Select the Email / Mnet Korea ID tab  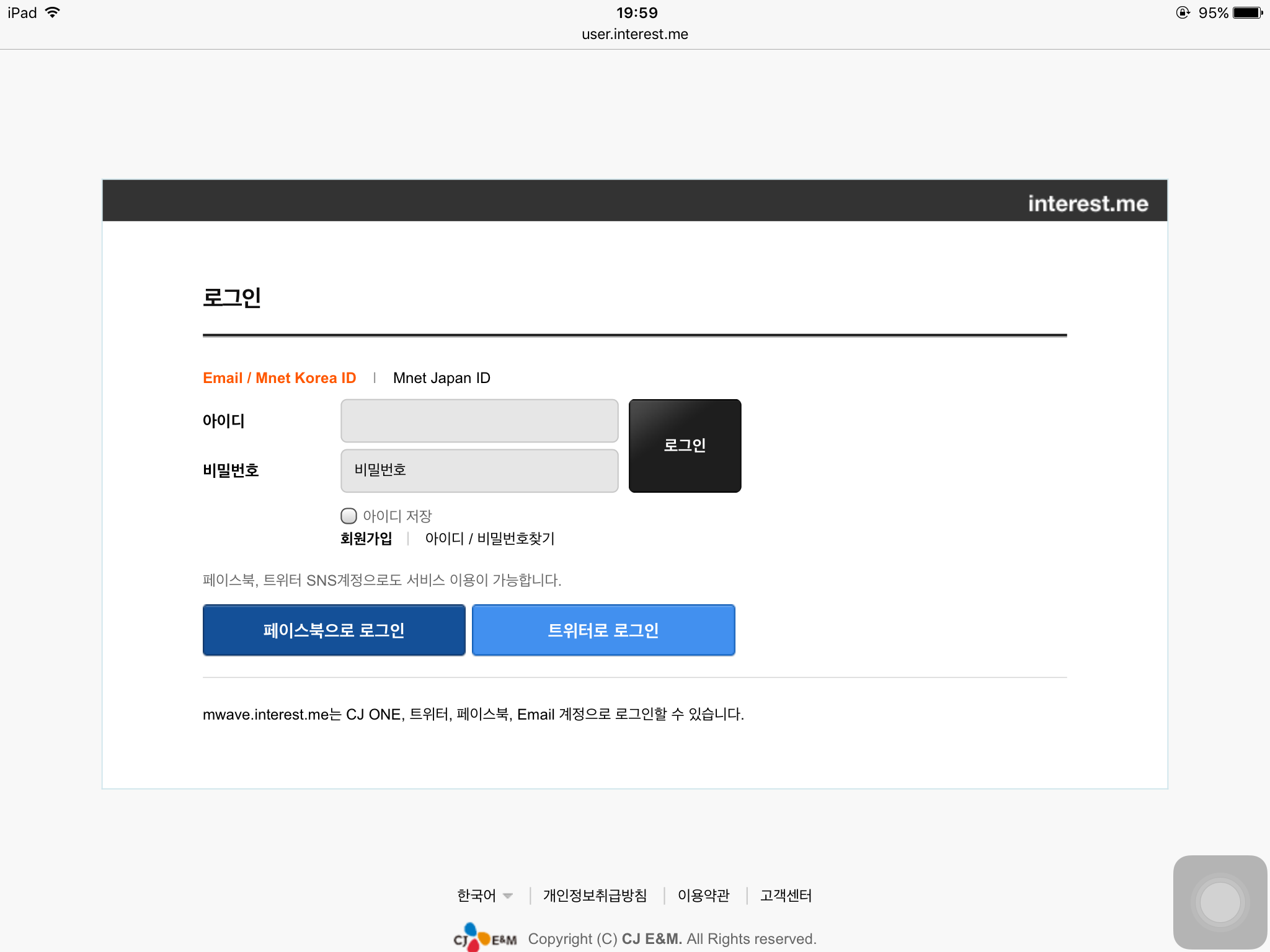279,378
